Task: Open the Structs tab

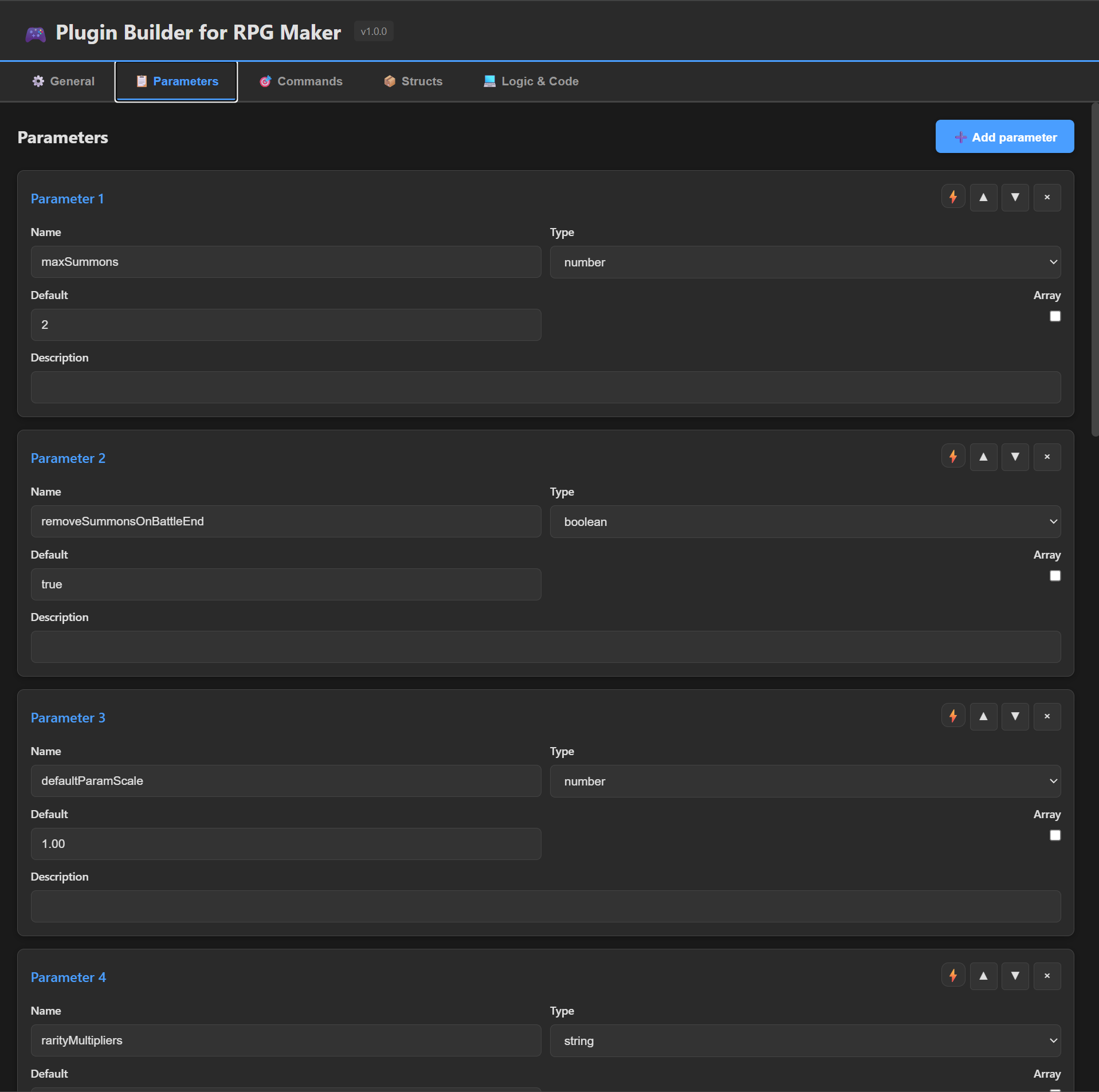Action: 413,81
